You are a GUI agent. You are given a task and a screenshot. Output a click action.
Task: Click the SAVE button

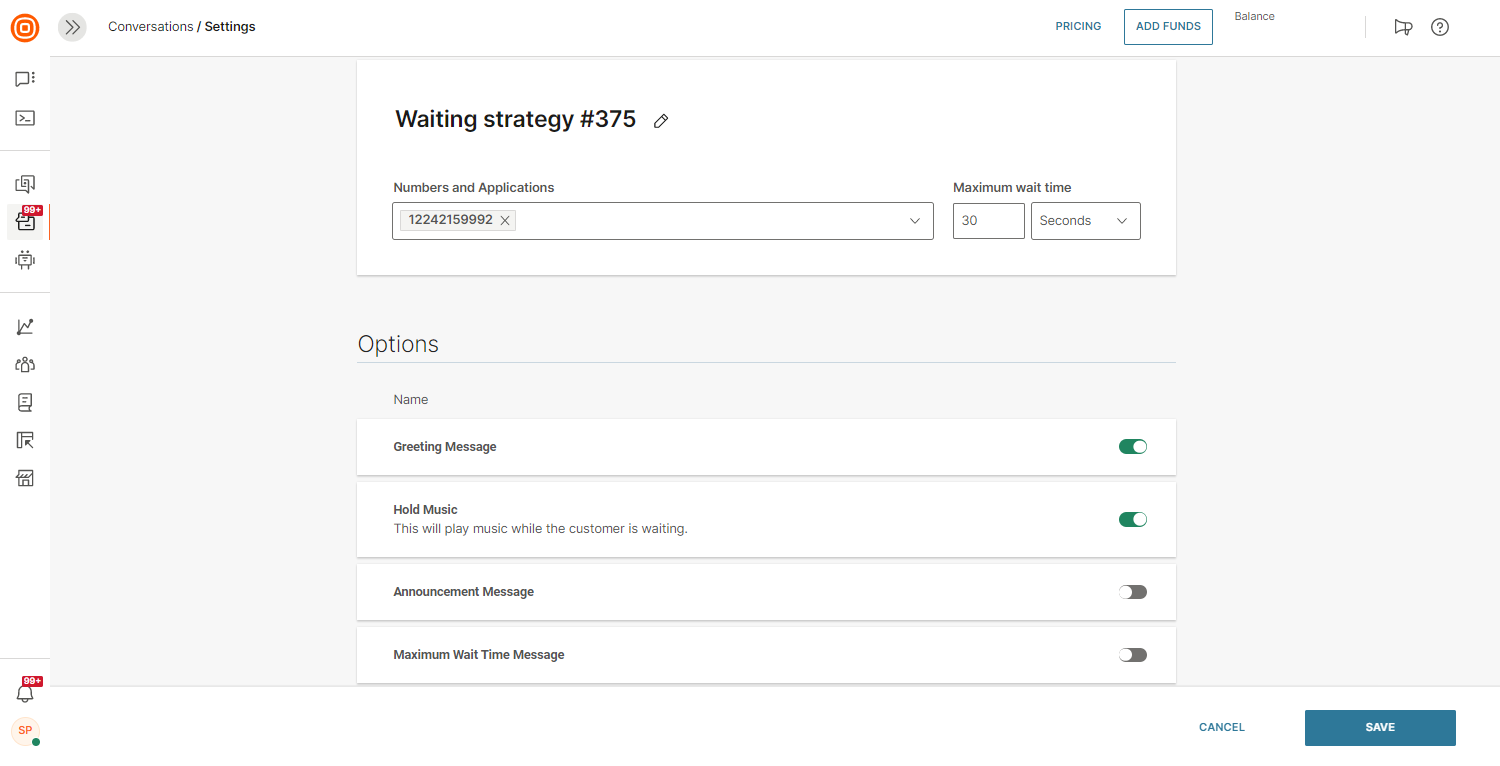(1379, 728)
